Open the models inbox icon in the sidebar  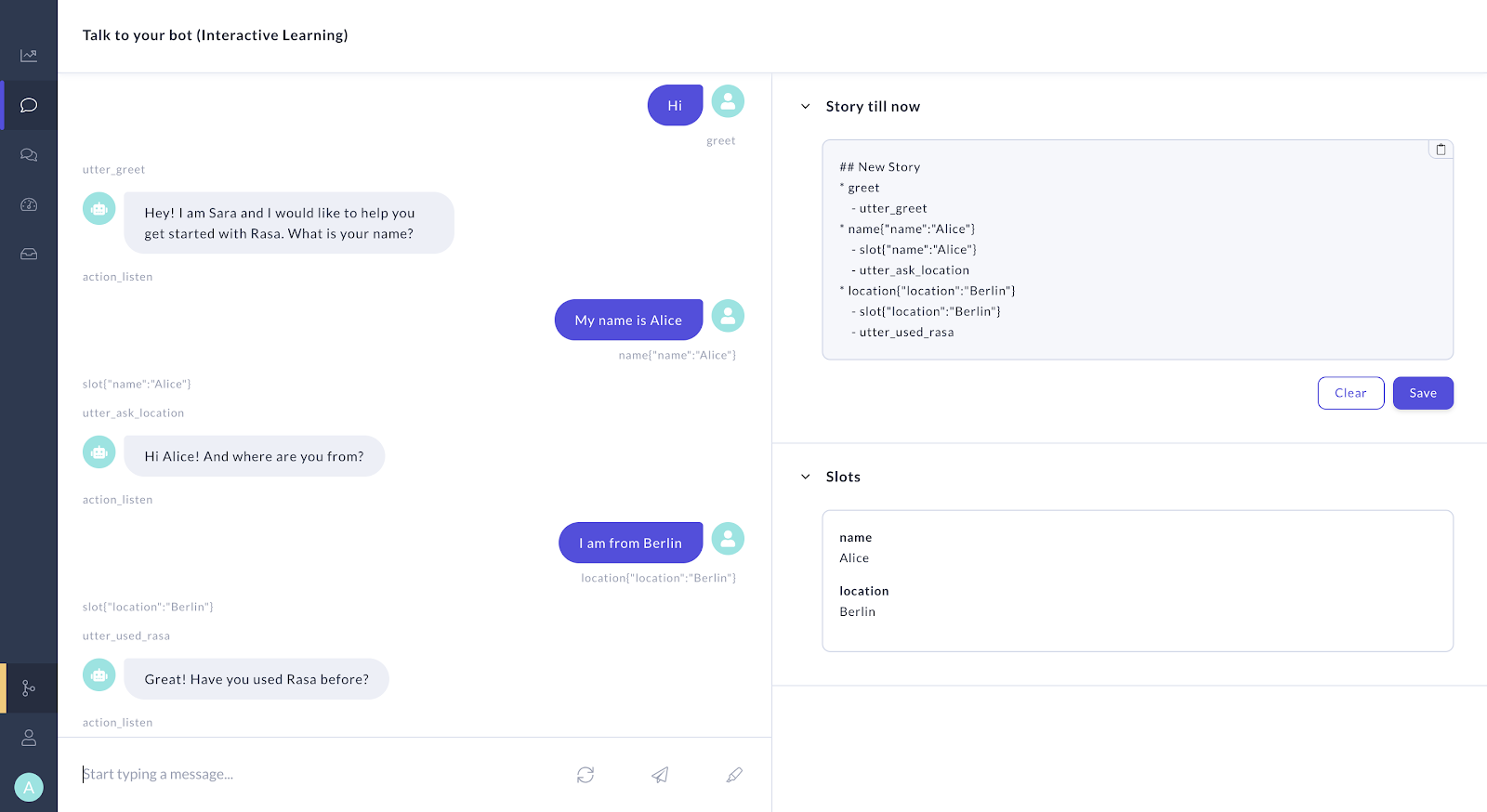[29, 254]
